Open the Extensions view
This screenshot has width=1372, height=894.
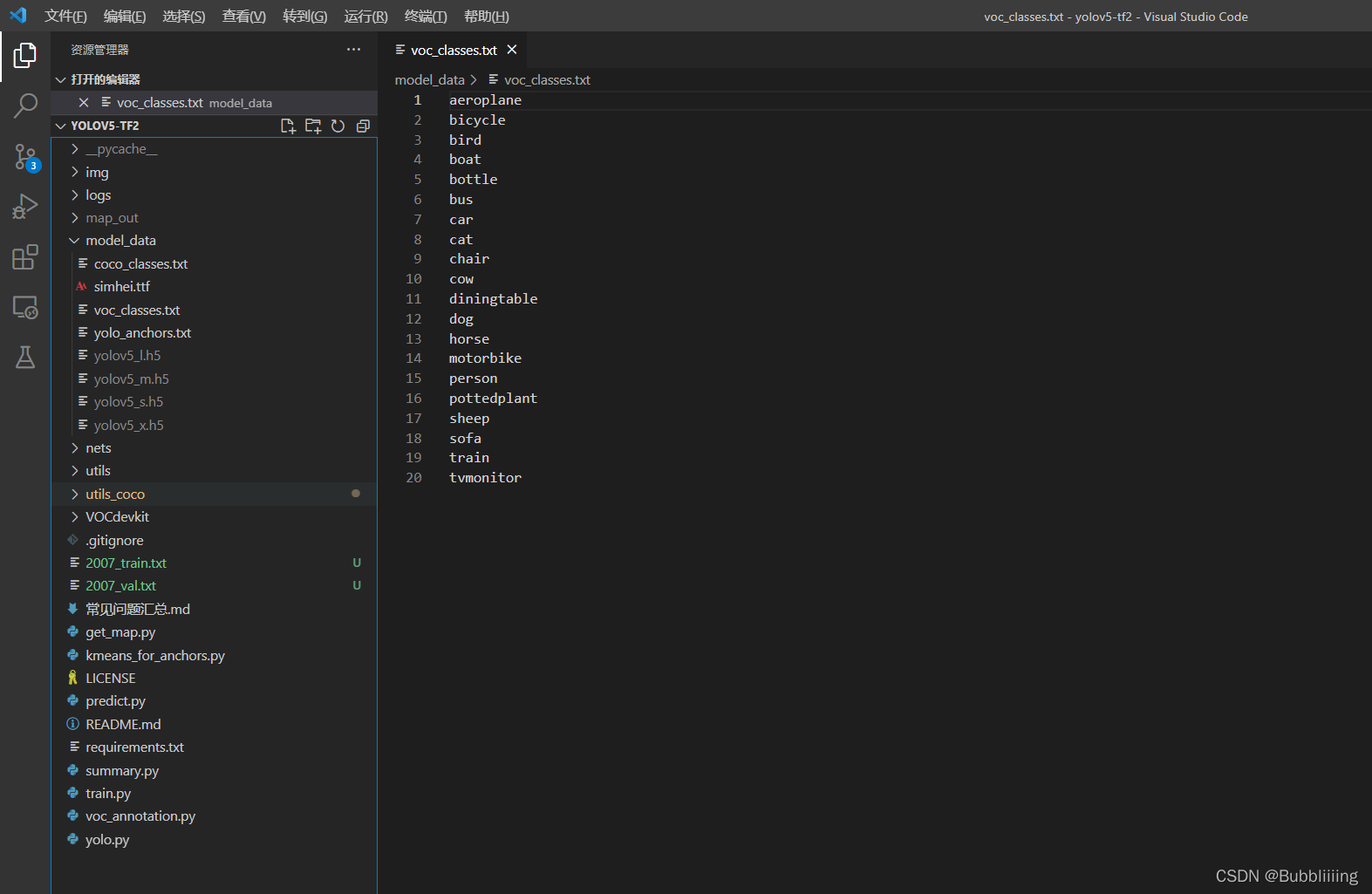point(25,257)
